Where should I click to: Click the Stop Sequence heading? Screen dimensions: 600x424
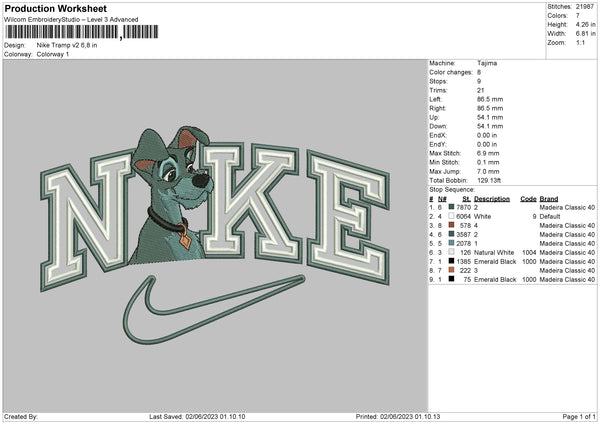(x=452, y=190)
